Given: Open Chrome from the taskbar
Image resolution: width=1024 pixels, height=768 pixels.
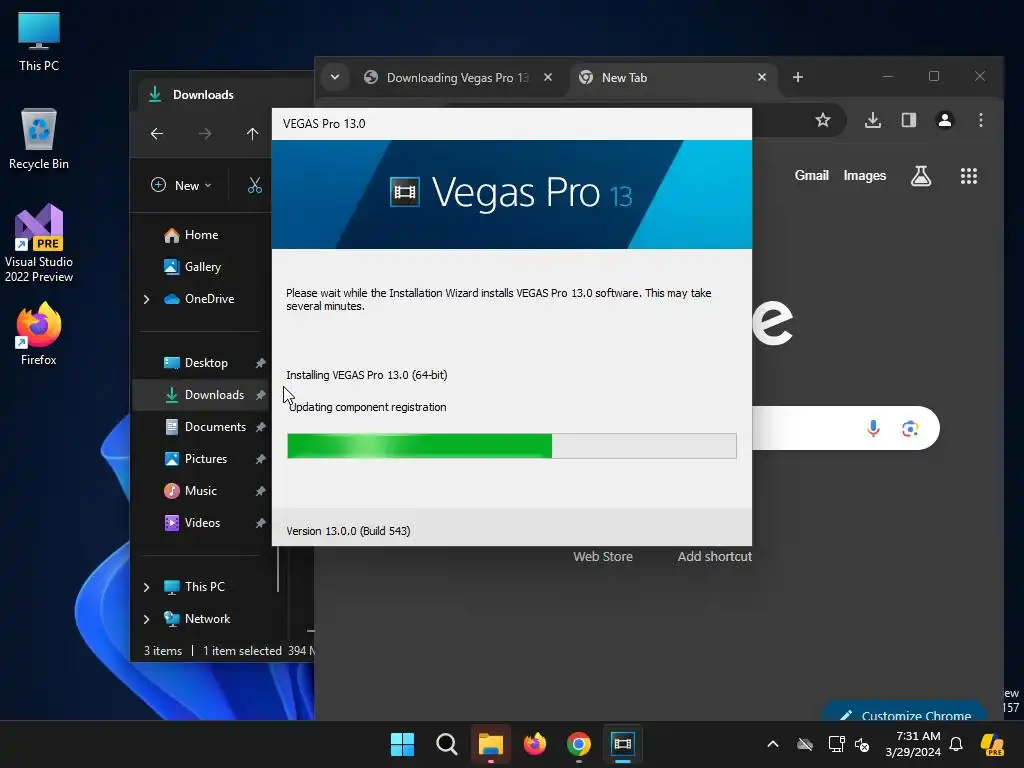Looking at the screenshot, I should tap(579, 744).
